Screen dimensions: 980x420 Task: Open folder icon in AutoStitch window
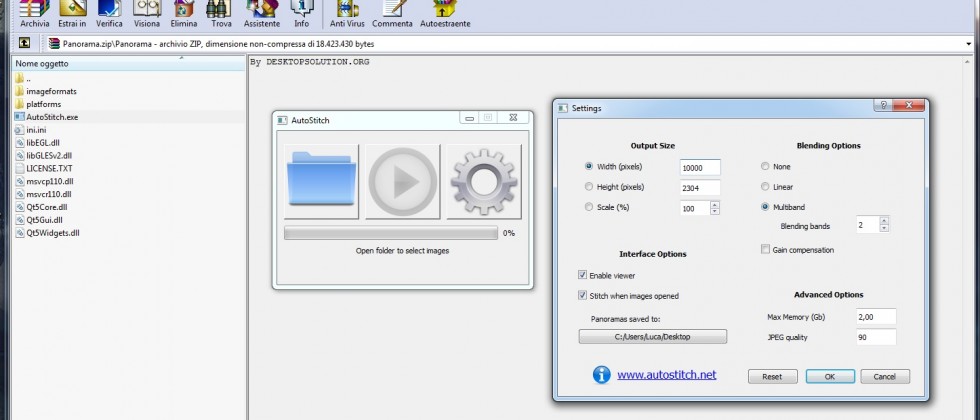coord(321,181)
